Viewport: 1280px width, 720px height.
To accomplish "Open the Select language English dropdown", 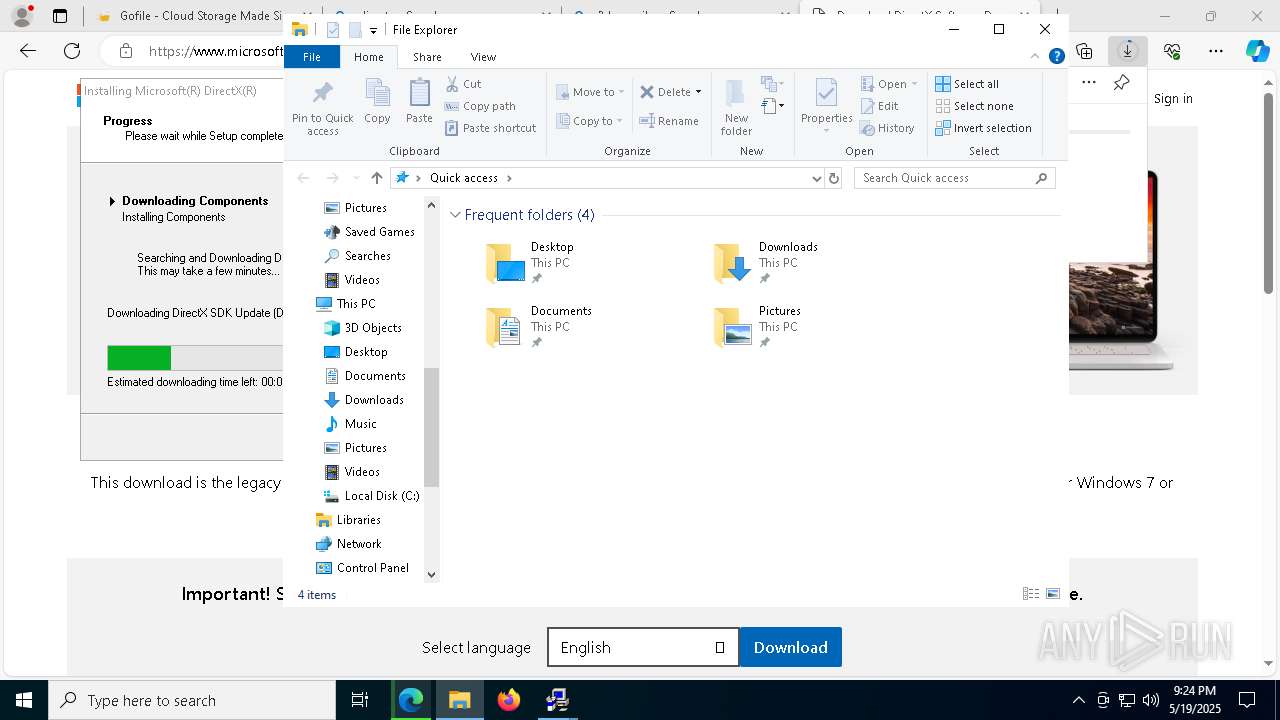I will pyautogui.click(x=643, y=648).
